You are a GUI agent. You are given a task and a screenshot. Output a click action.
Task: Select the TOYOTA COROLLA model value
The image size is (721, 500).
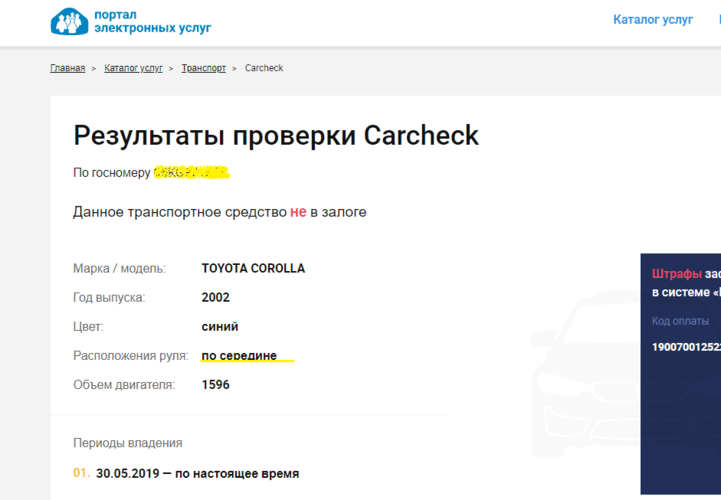[253, 269]
